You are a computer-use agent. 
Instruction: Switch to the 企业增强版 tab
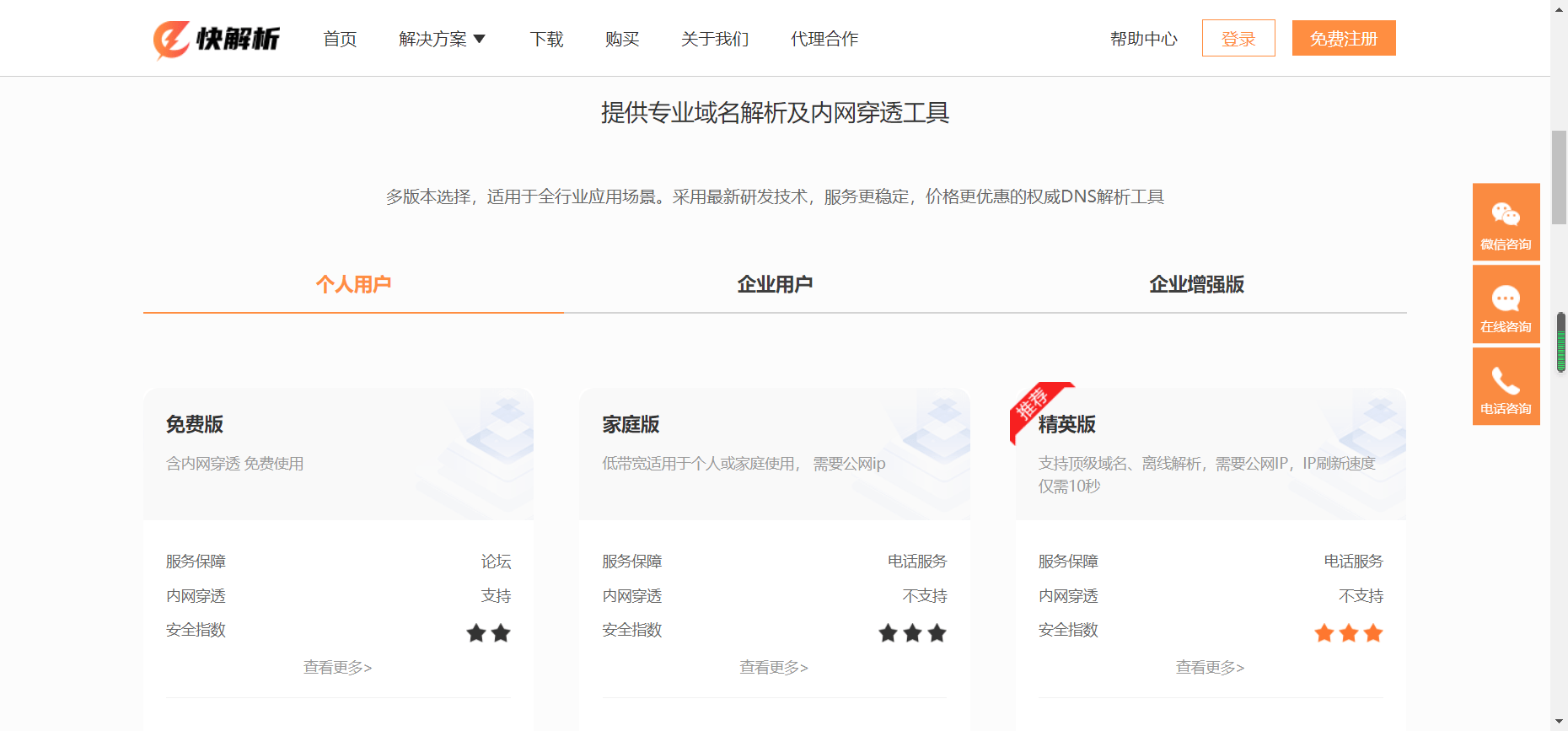click(x=1196, y=285)
